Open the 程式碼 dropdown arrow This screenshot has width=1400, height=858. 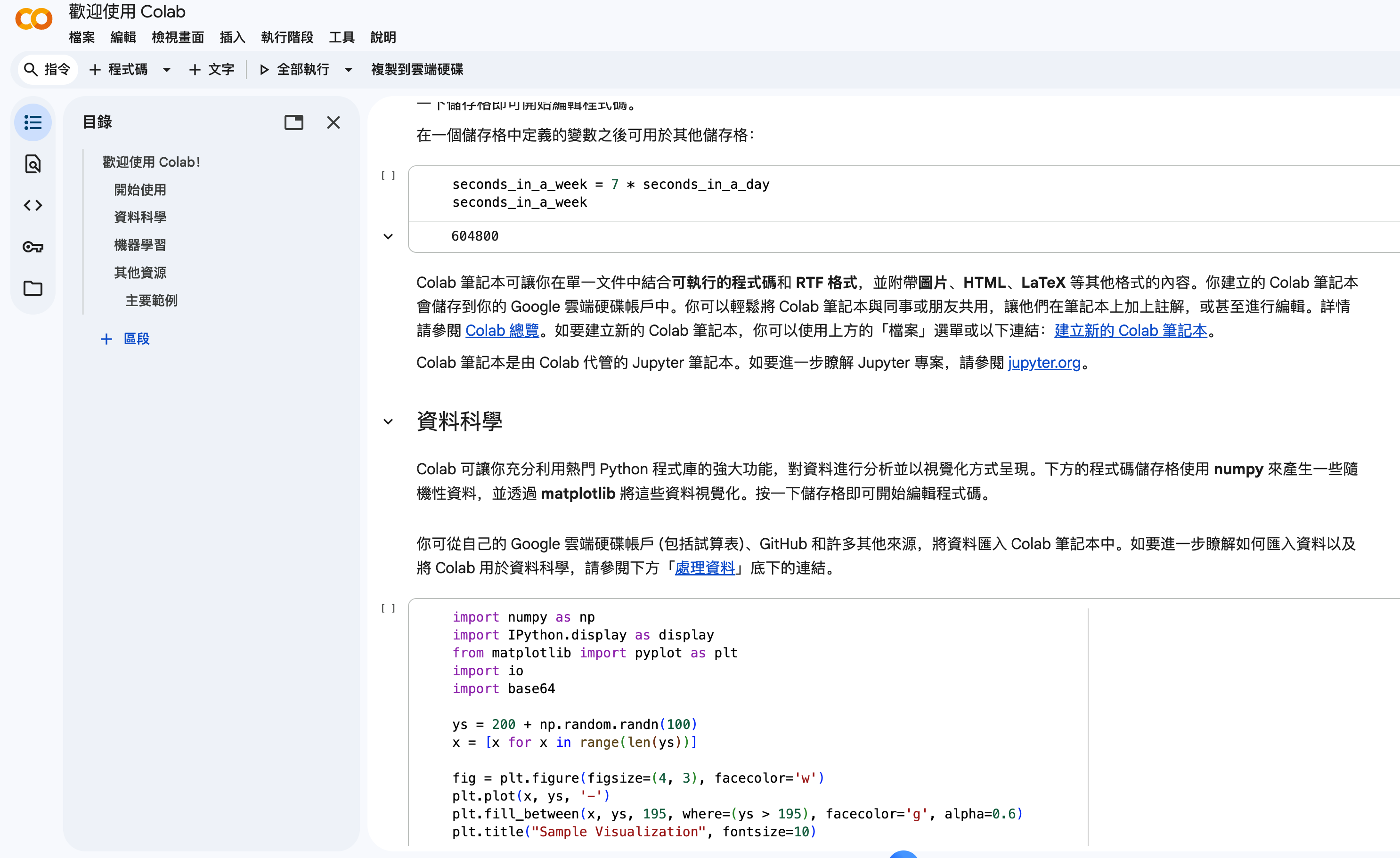166,70
